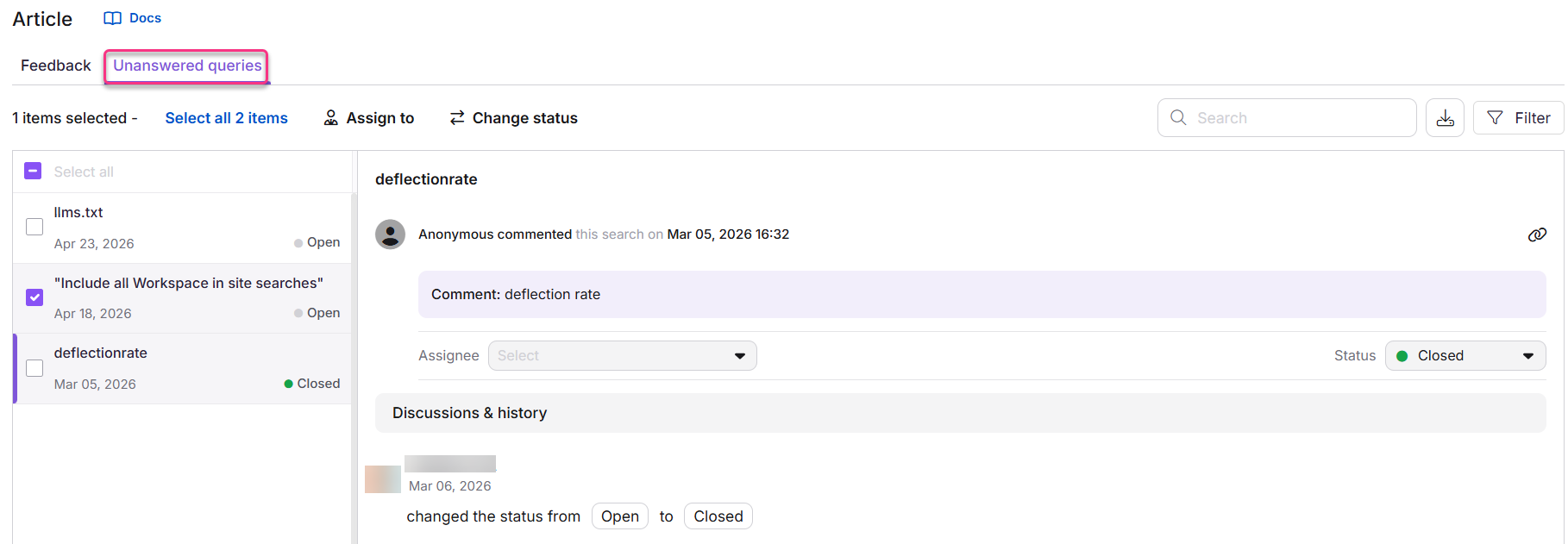Click the 1 items selected text

[75, 118]
